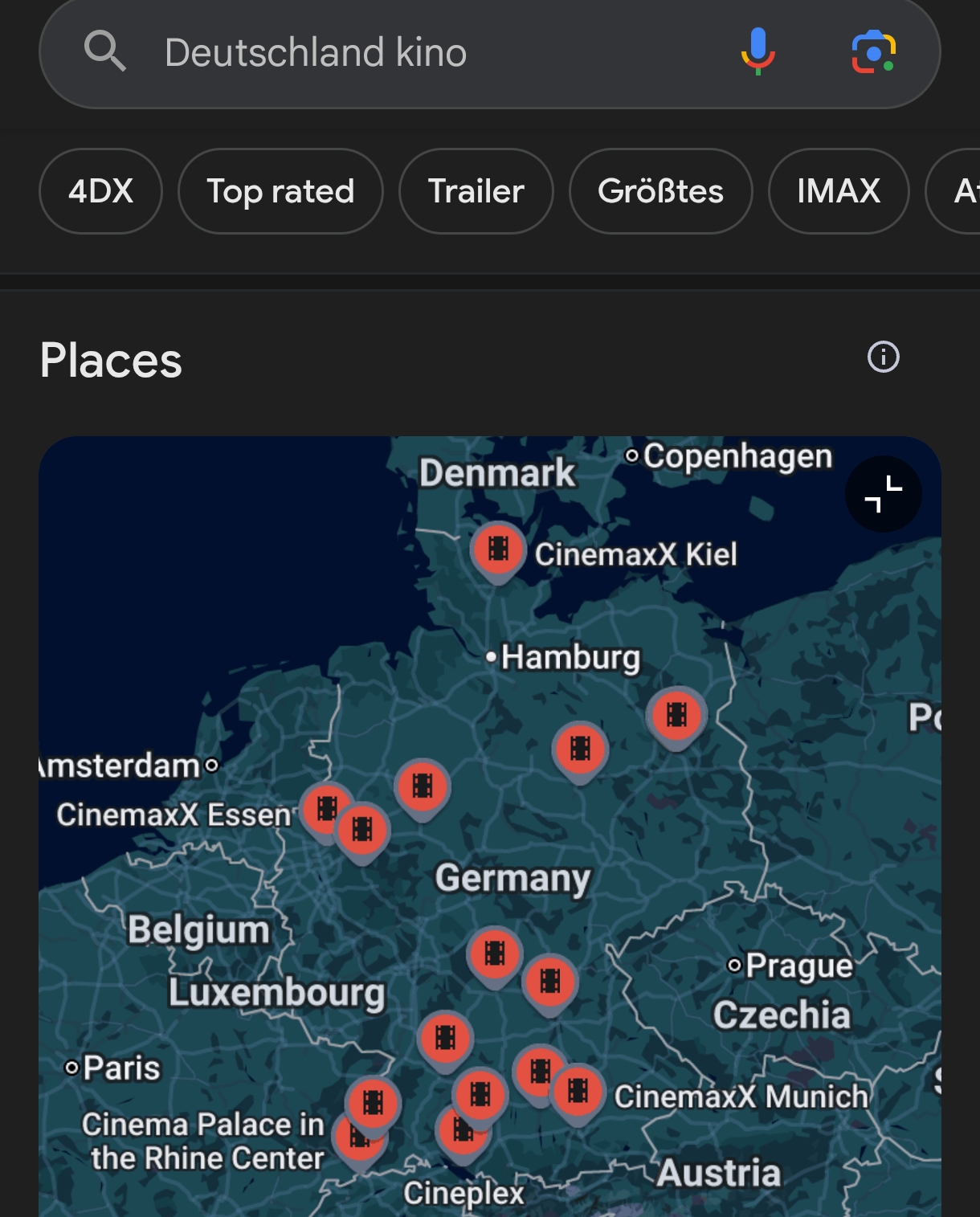
Task: Select the CinemaxX Kiel map pin
Action: point(498,551)
